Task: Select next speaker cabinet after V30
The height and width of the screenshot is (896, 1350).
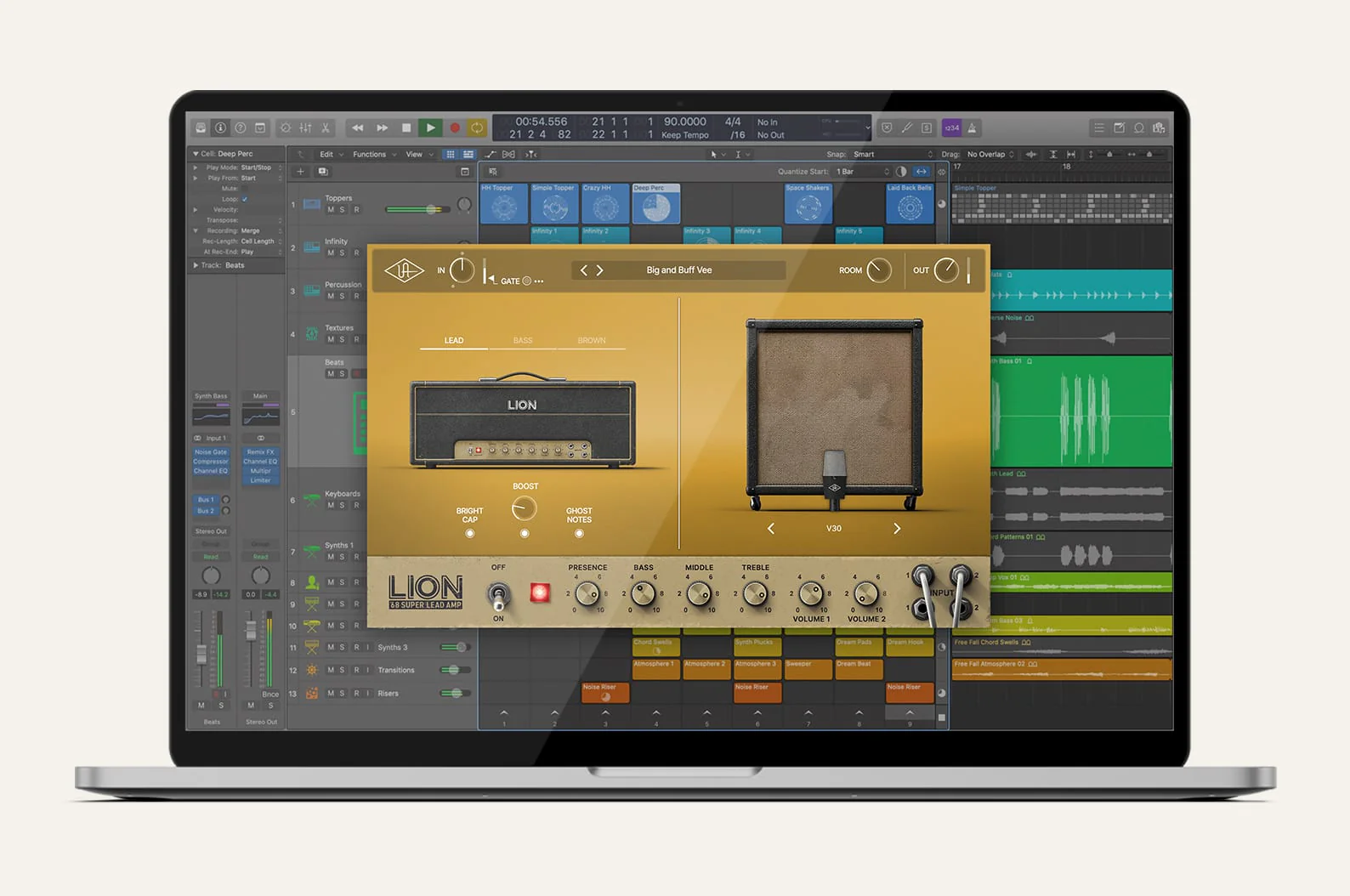Action: (x=897, y=529)
